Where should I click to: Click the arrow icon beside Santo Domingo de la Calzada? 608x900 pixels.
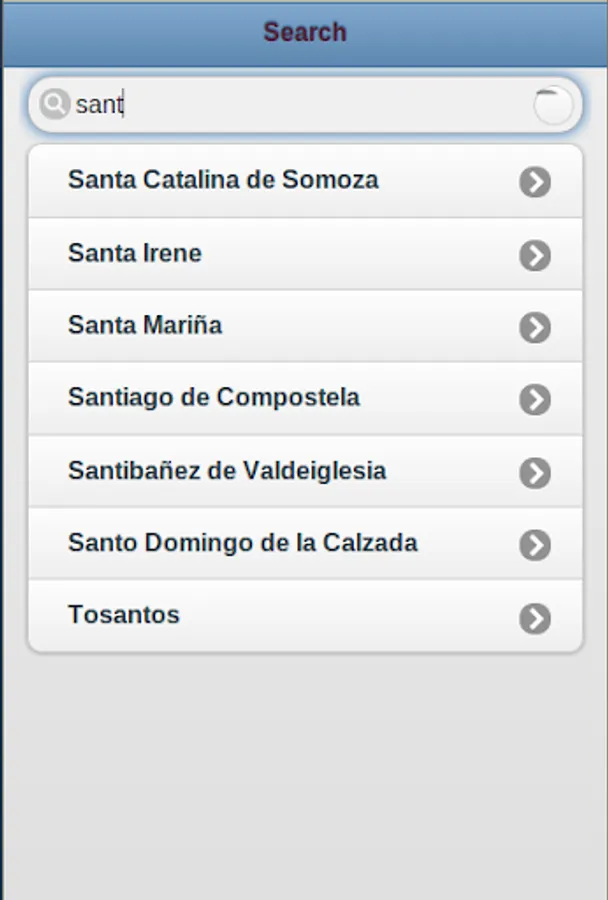535,545
